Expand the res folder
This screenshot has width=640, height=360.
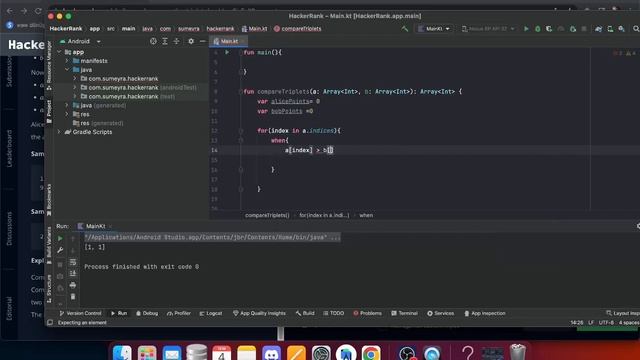click(67, 114)
